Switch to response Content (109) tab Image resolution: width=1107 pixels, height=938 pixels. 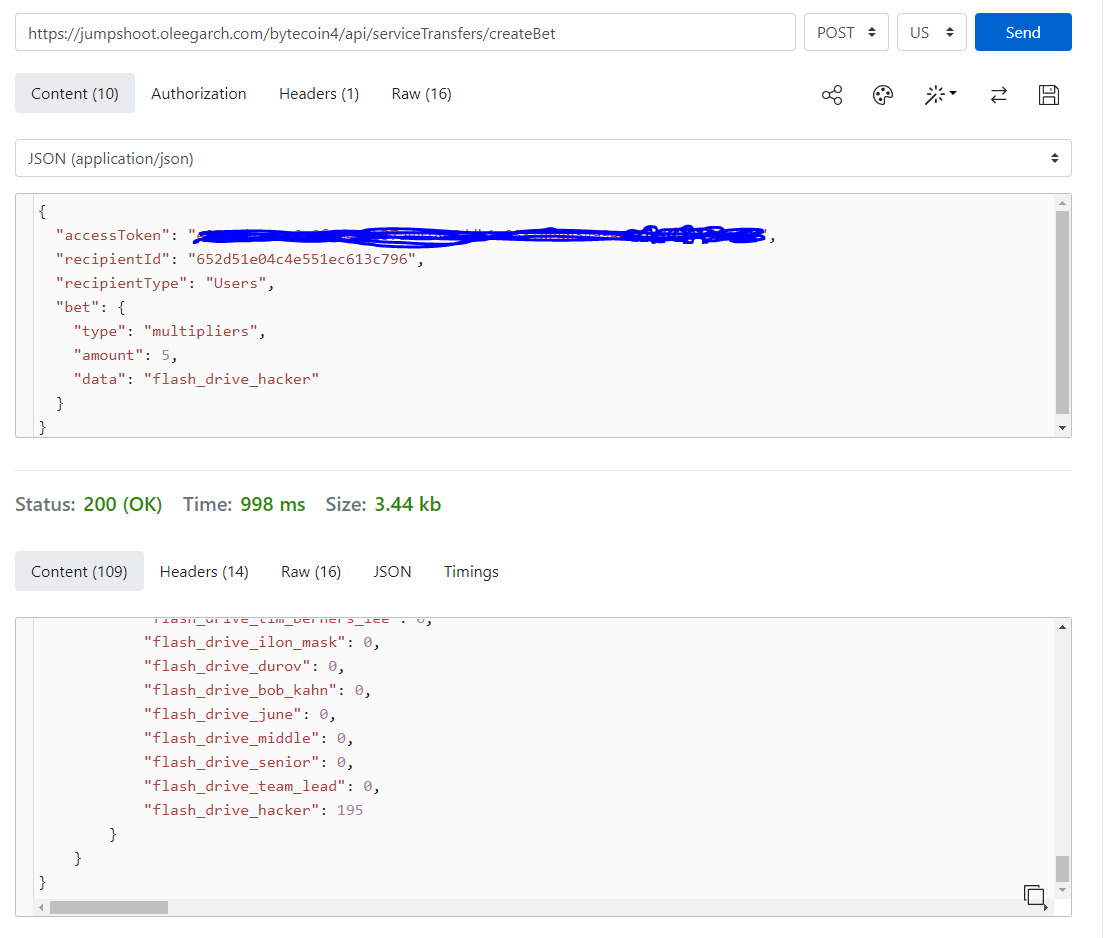(79, 571)
